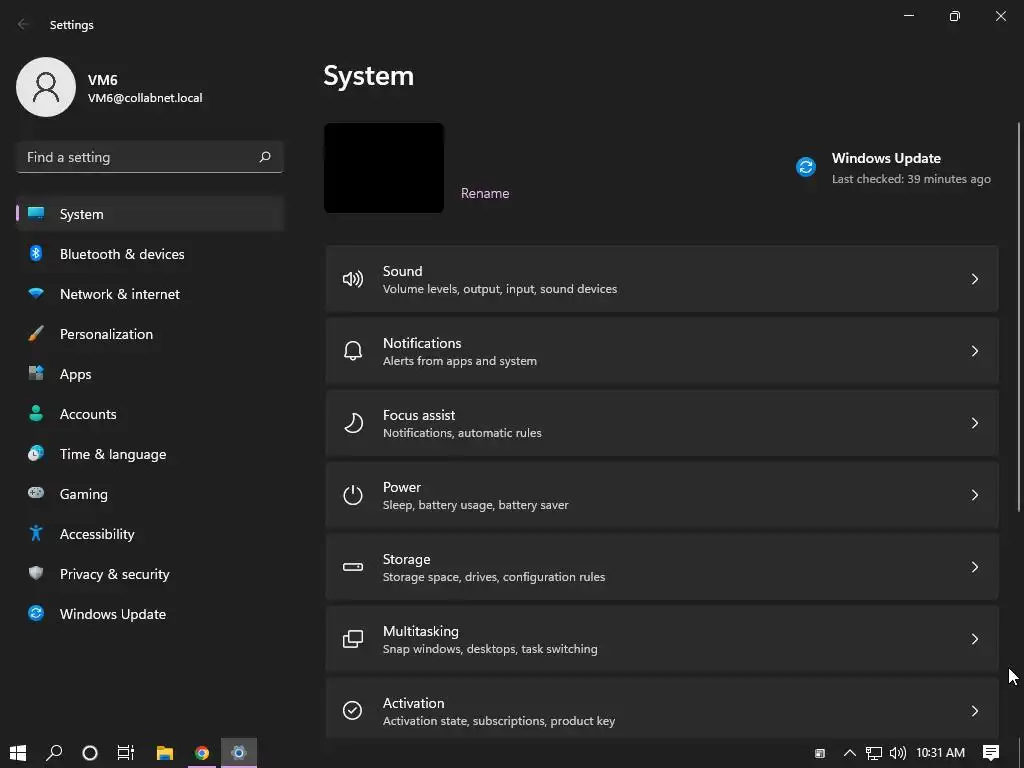Click "Activation state, subscriptions, product key" text
This screenshot has height=768, width=1024.
(x=499, y=721)
